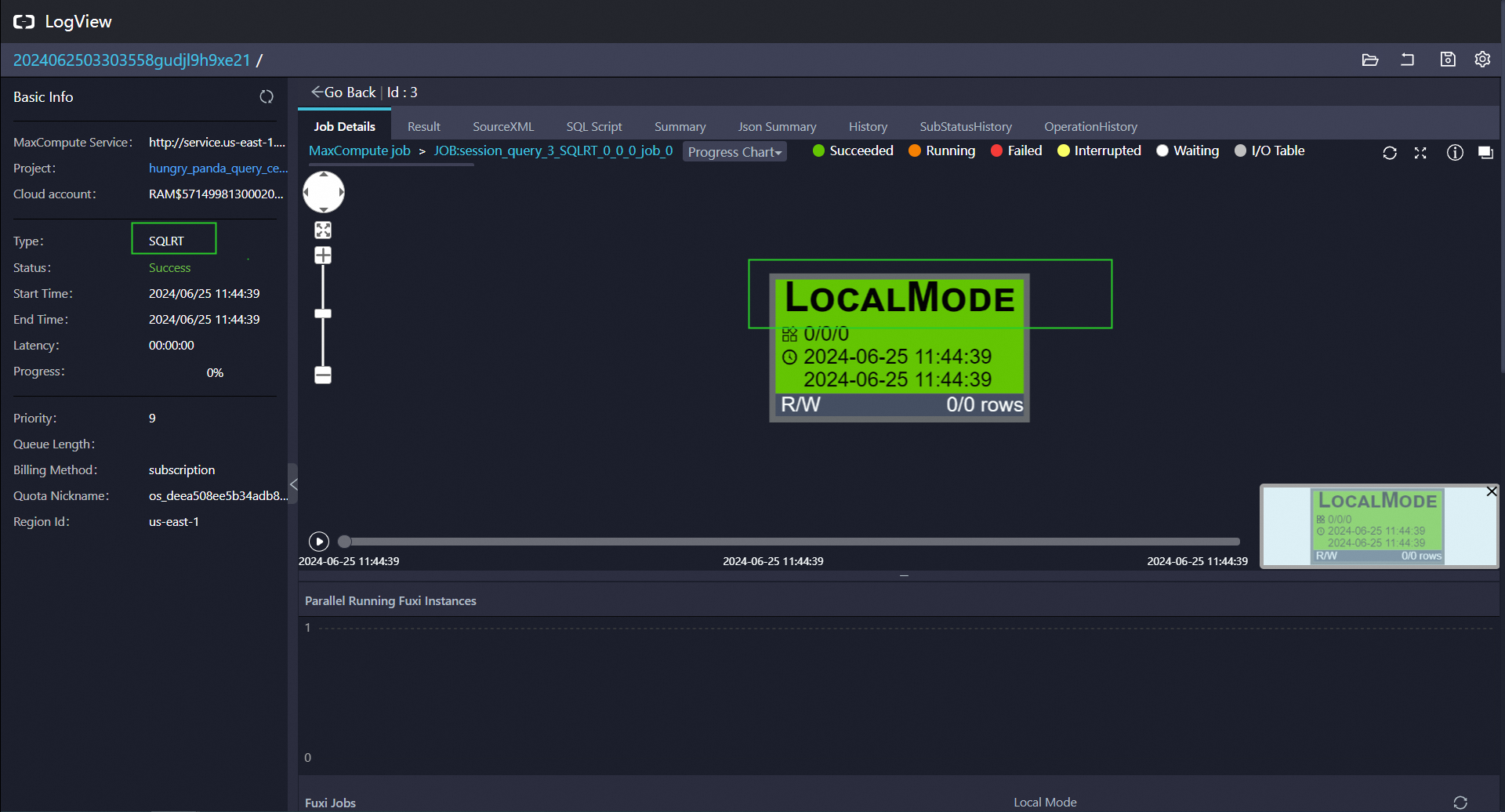Switch to the Job Details tab
Viewport: 1505px width, 812px height.
pos(344,126)
